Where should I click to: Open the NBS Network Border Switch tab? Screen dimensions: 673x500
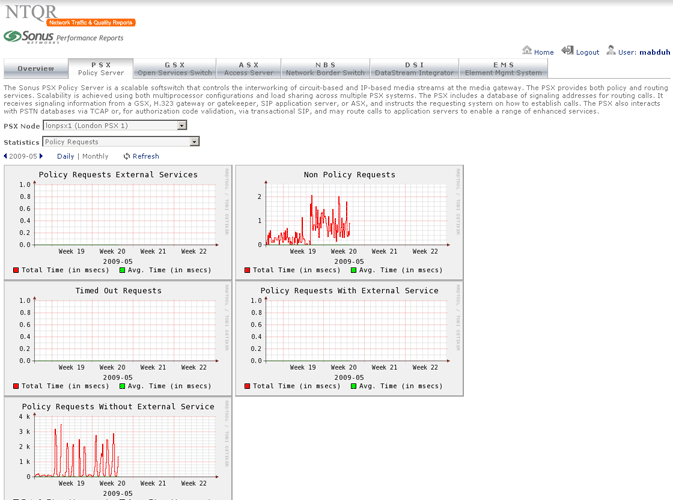(325, 69)
